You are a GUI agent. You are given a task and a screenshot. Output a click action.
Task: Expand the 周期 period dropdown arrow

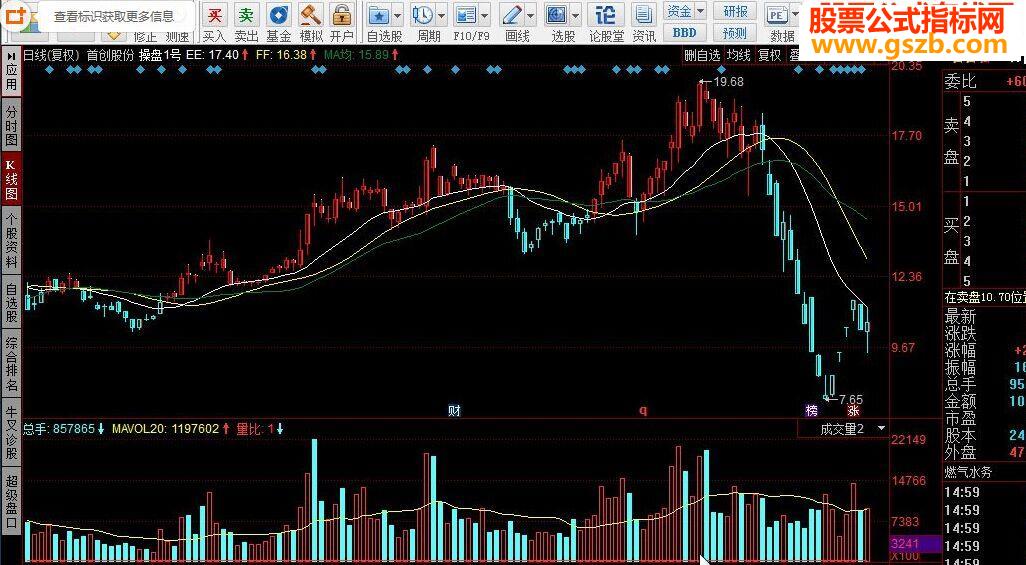pyautogui.click(x=442, y=14)
